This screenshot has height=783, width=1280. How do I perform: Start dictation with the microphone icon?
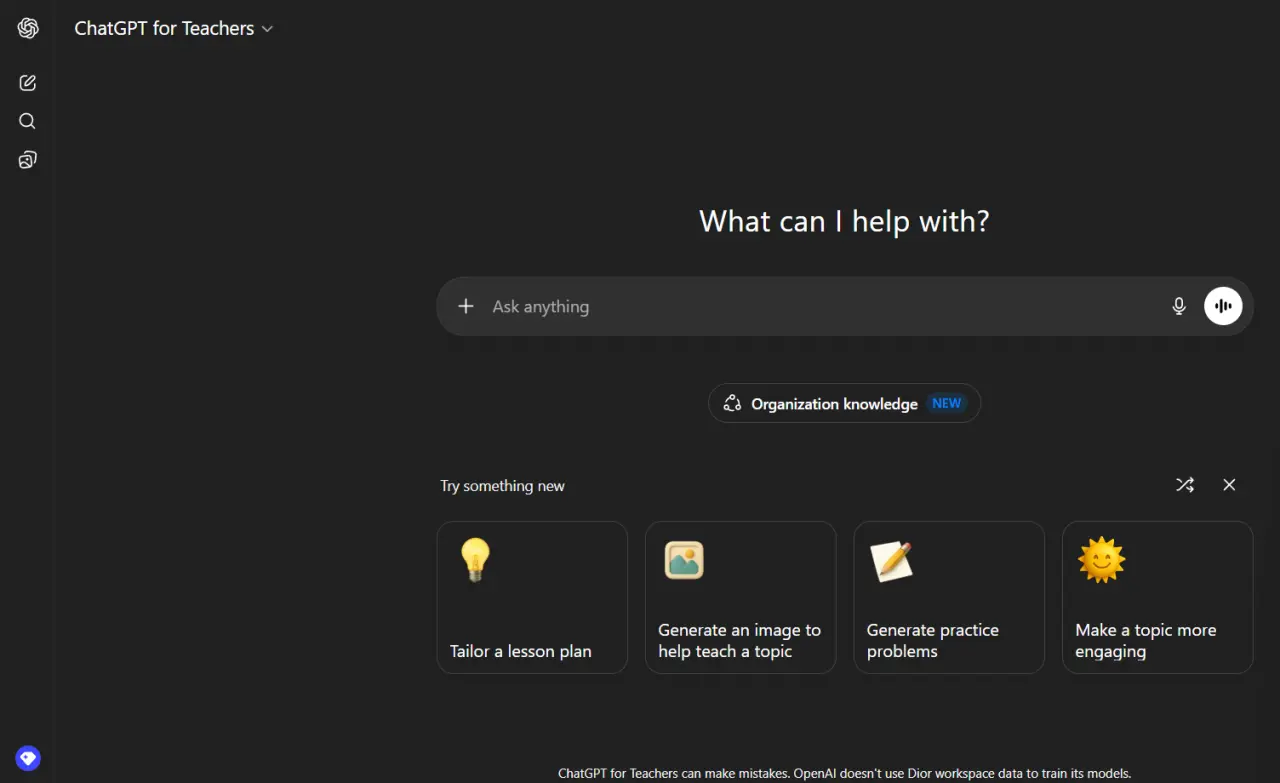[x=1179, y=306]
